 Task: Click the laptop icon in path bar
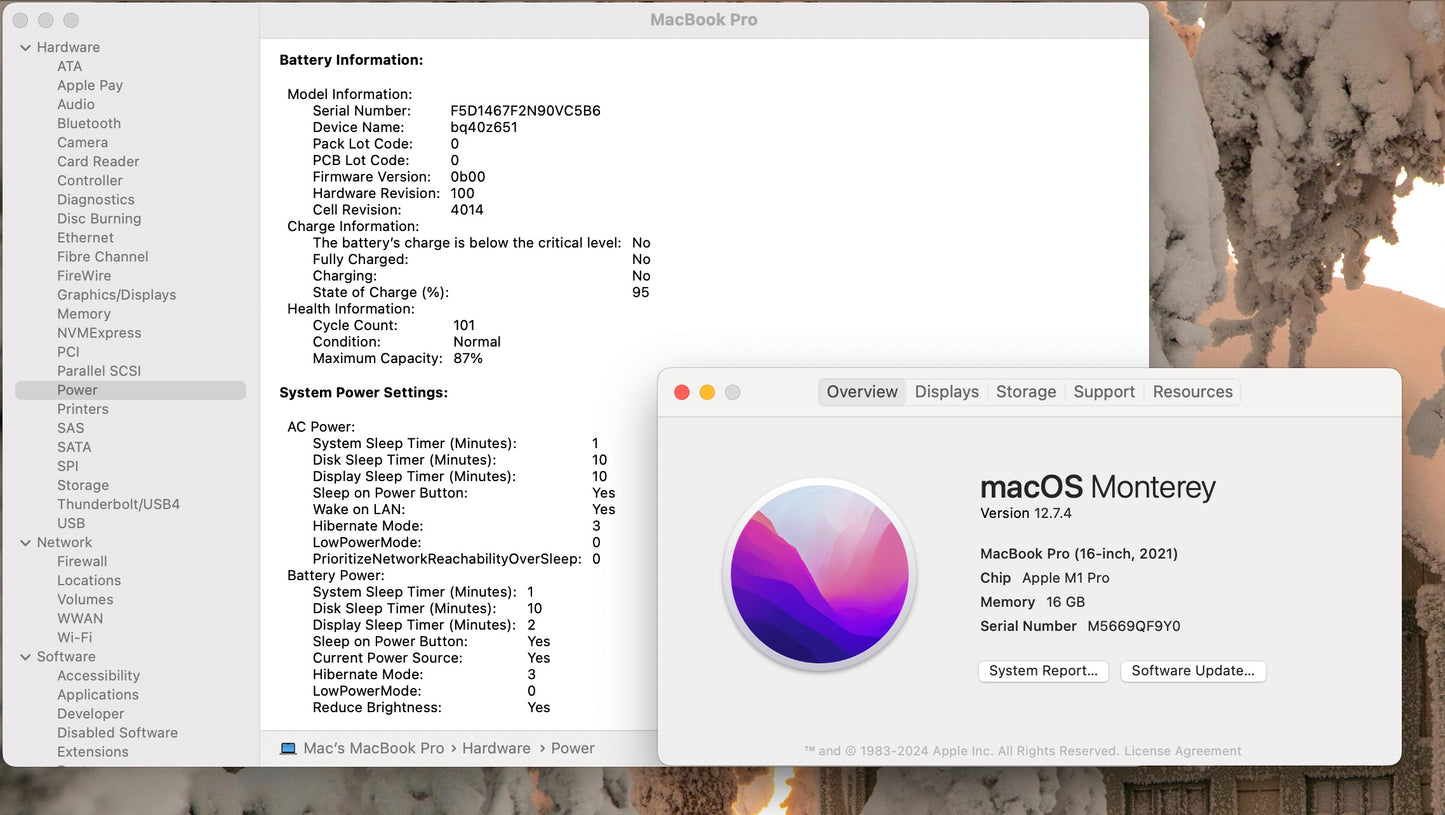pyautogui.click(x=288, y=748)
